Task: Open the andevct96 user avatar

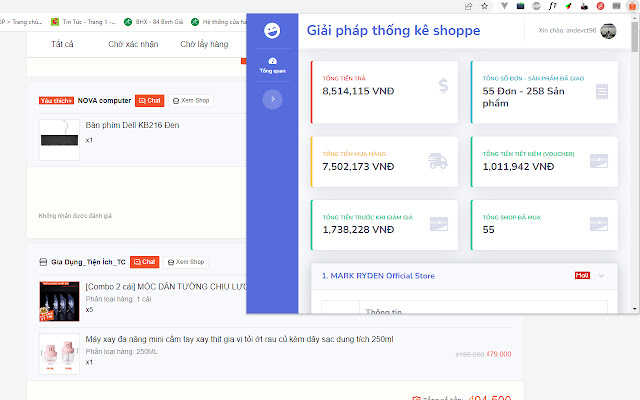Action: [x=608, y=31]
